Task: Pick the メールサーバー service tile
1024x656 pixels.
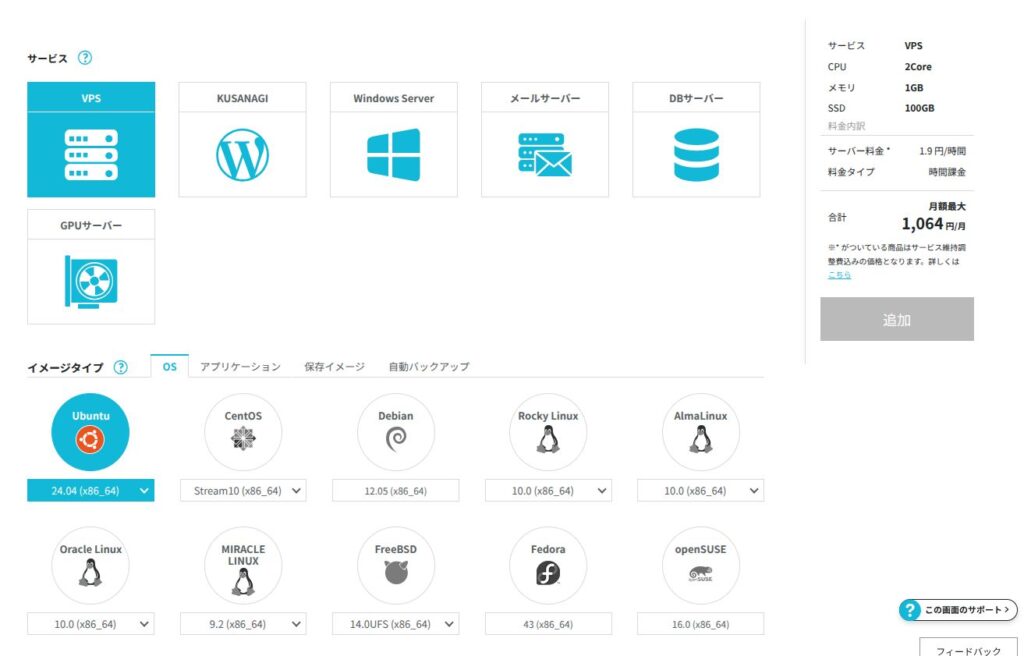Action: 545,139
